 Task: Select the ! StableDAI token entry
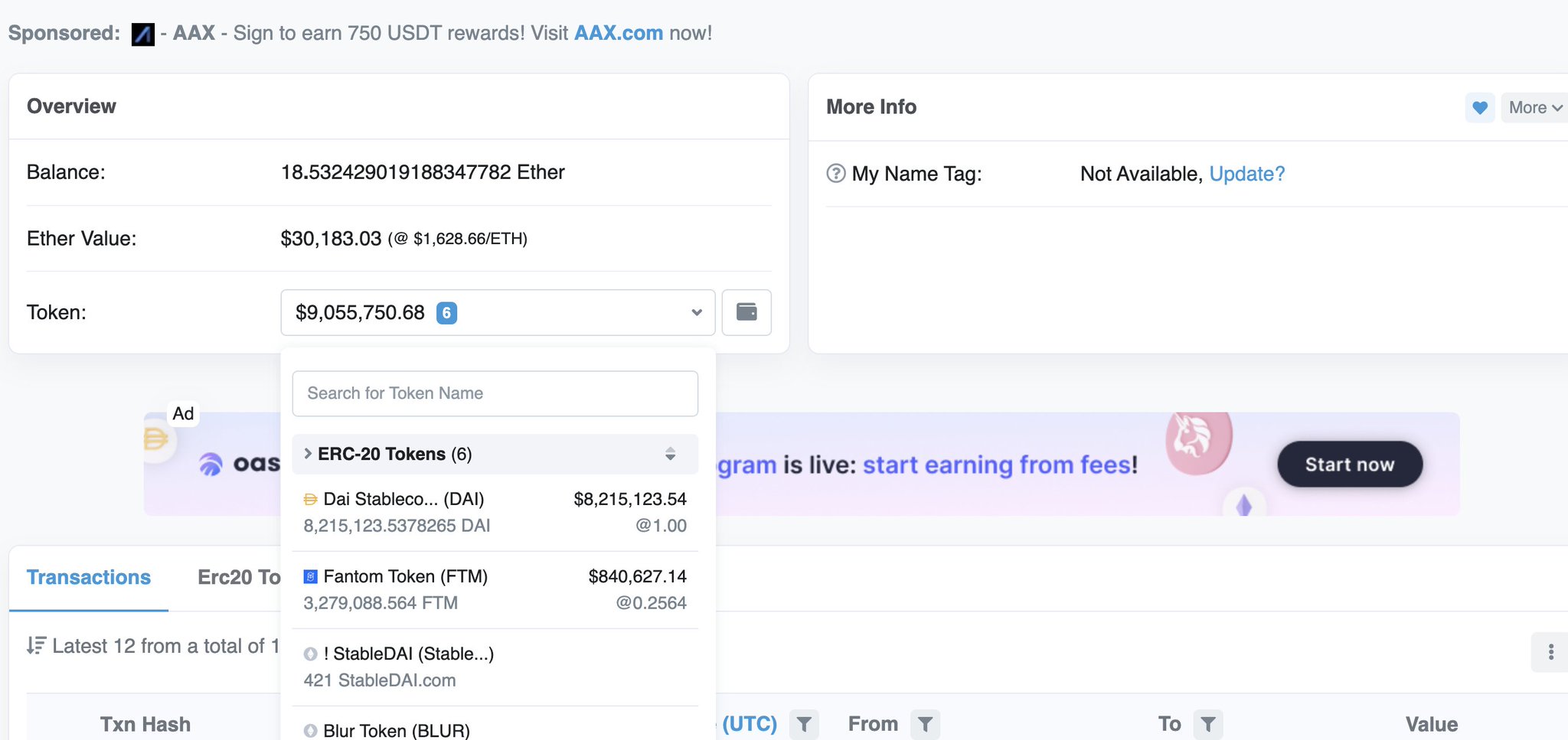coord(495,667)
